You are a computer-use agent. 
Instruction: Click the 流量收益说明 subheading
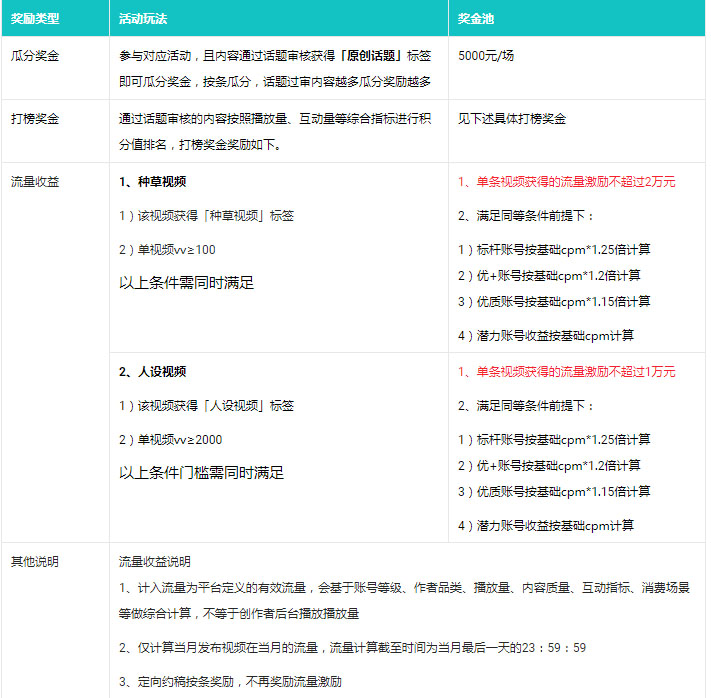[x=155, y=562]
